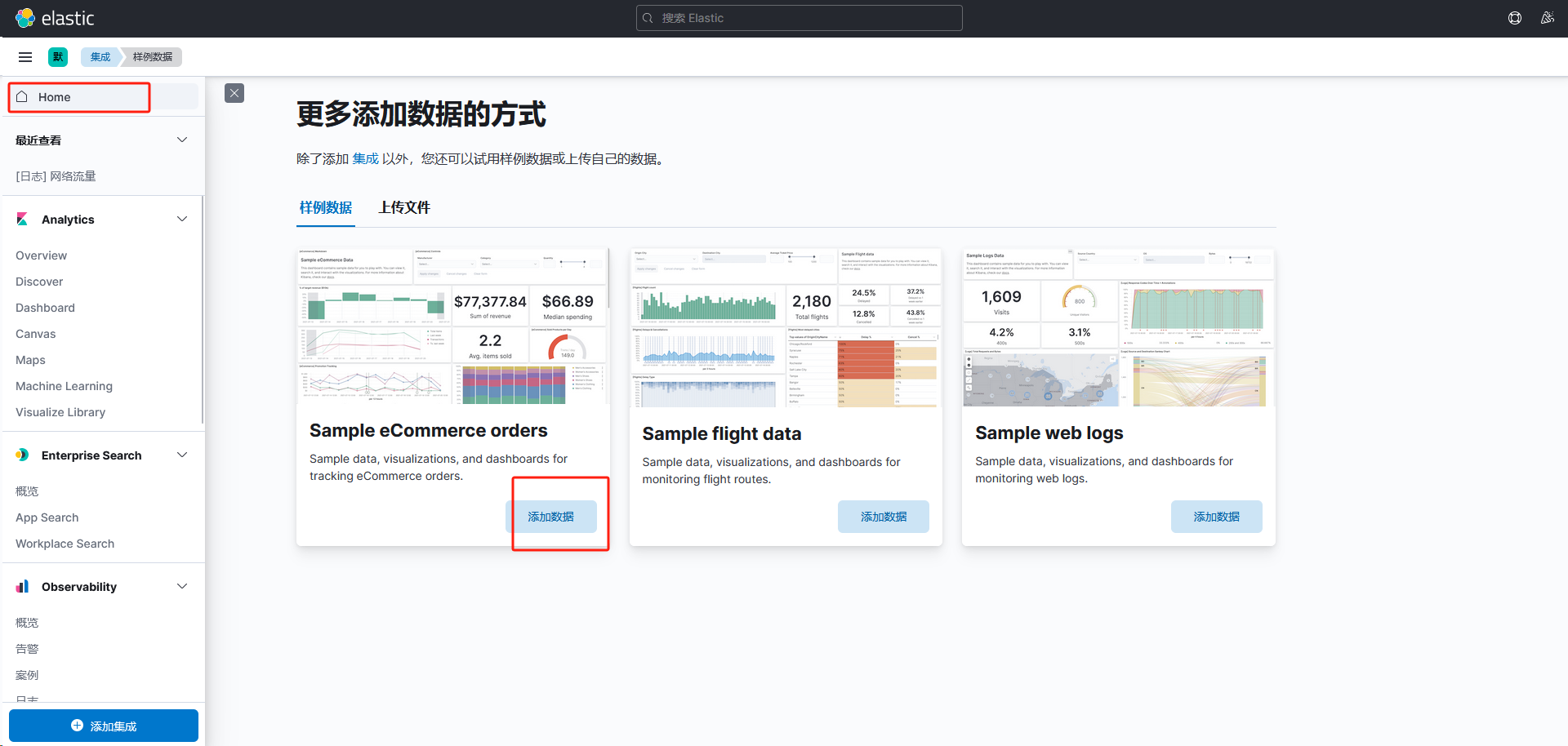Add data for Sample flight data

[x=883, y=517]
